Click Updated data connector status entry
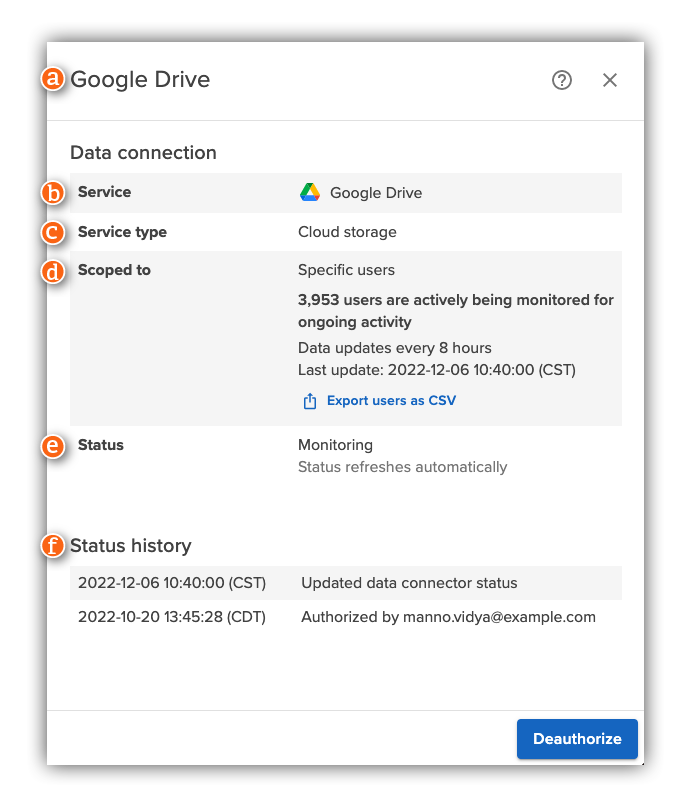Viewport: 683px width, 806px height. click(409, 583)
